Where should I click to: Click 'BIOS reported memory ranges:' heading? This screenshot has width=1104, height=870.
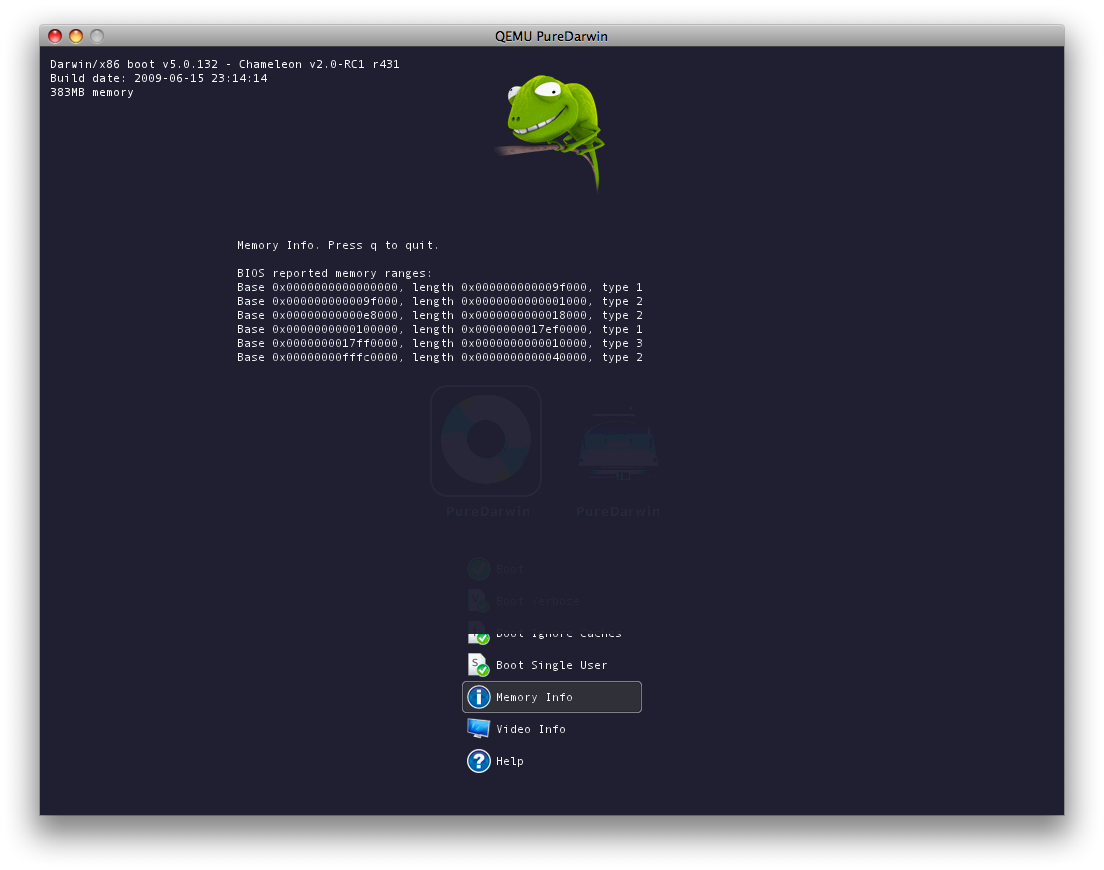[334, 273]
